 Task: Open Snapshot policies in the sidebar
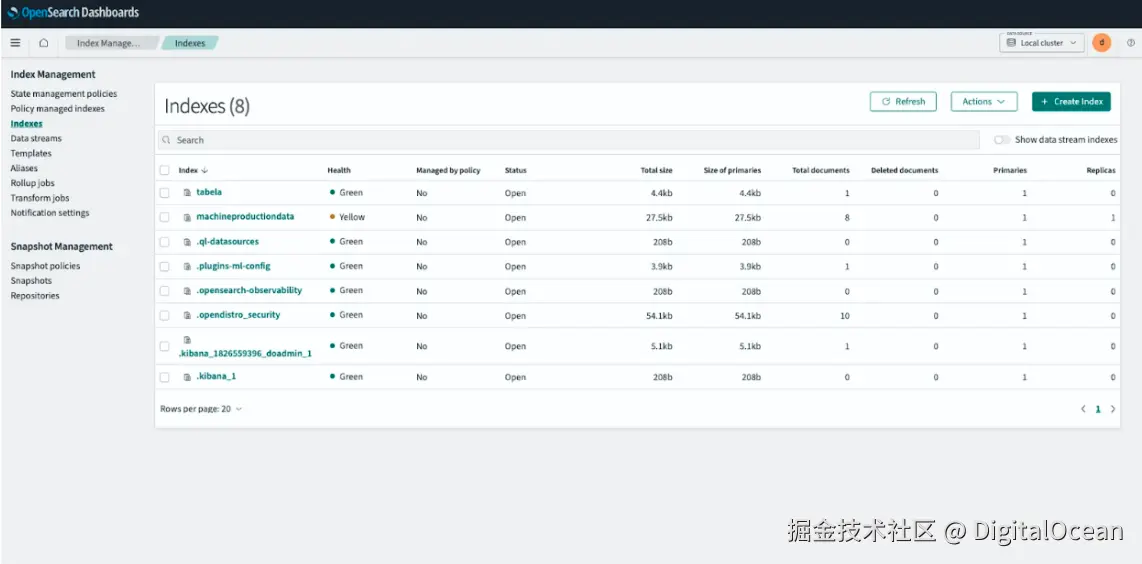click(45, 266)
